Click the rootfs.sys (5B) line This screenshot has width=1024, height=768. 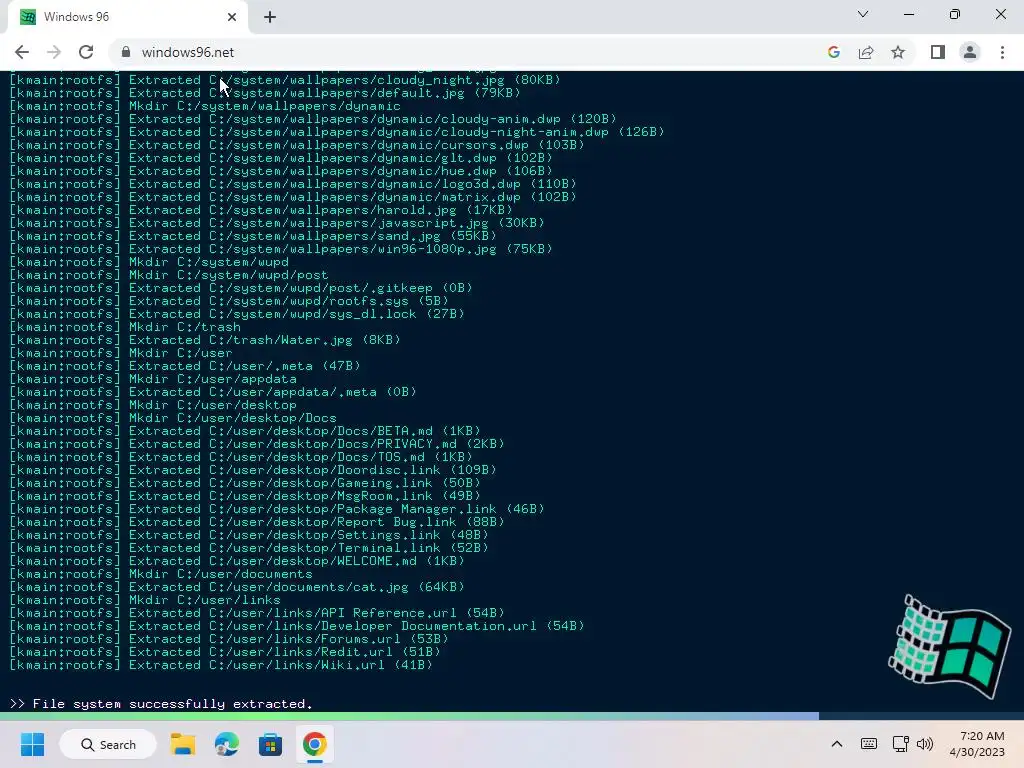click(x=229, y=301)
